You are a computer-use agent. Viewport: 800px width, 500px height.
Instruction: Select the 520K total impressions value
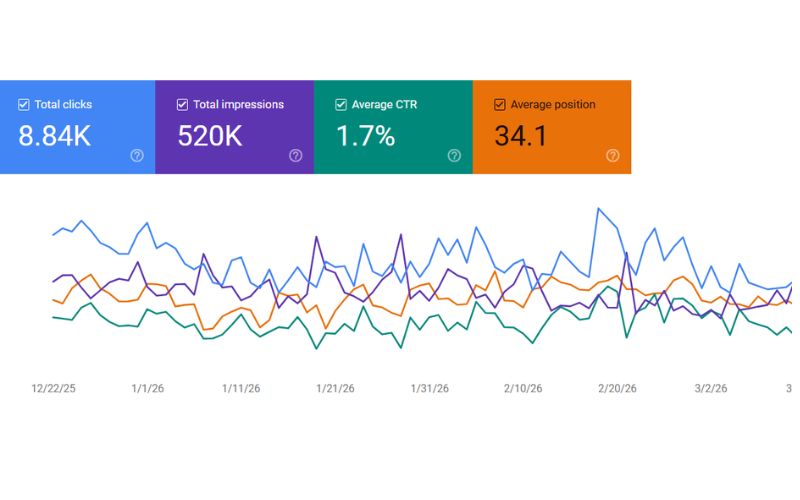point(210,136)
